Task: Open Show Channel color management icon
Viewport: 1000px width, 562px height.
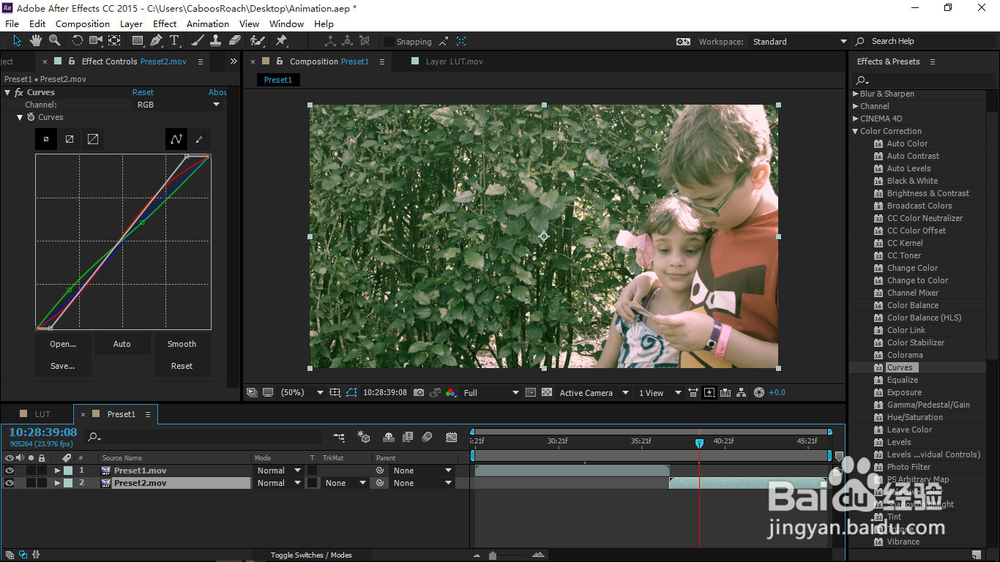Action: [x=451, y=393]
